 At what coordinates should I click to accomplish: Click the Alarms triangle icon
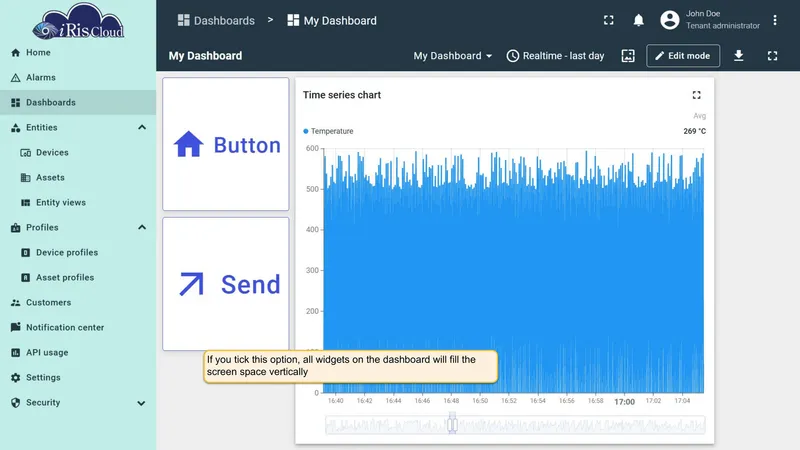pyautogui.click(x=15, y=78)
